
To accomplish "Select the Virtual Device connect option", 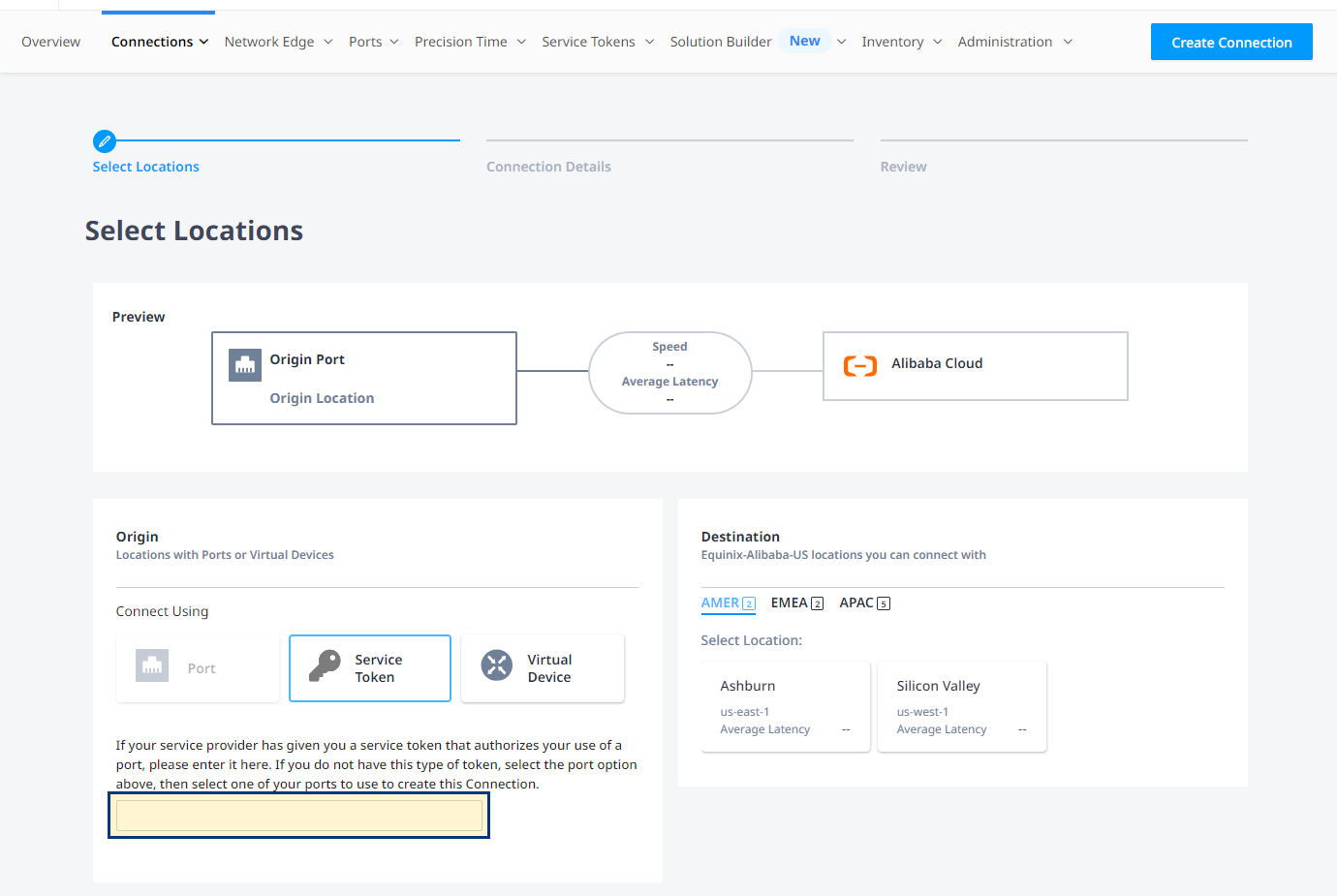I will coord(543,668).
